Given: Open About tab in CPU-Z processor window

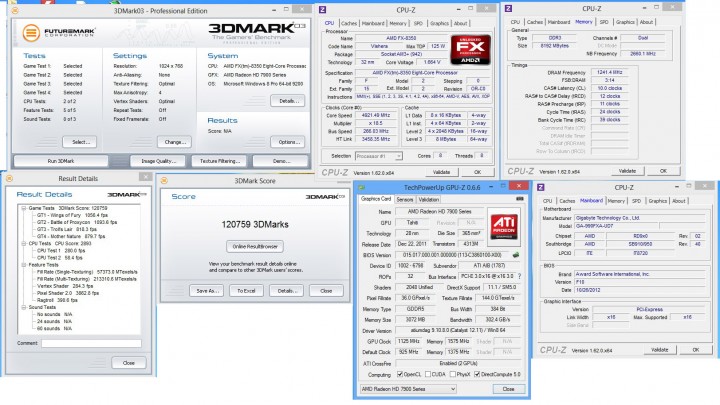Looking at the screenshot, I should pos(461,23).
